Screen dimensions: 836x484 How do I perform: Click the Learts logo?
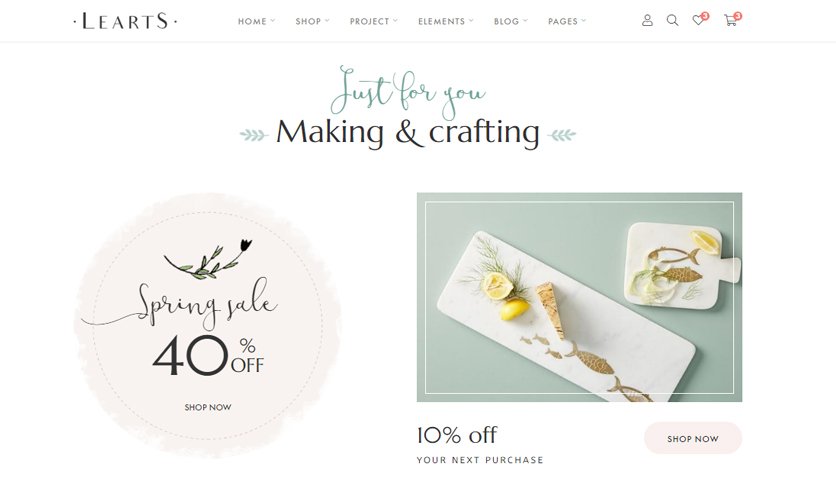(x=125, y=21)
